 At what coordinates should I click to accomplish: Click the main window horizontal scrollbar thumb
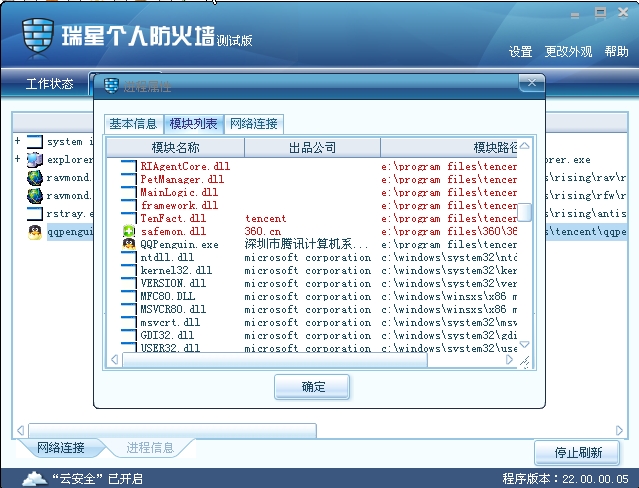click(x=172, y=431)
